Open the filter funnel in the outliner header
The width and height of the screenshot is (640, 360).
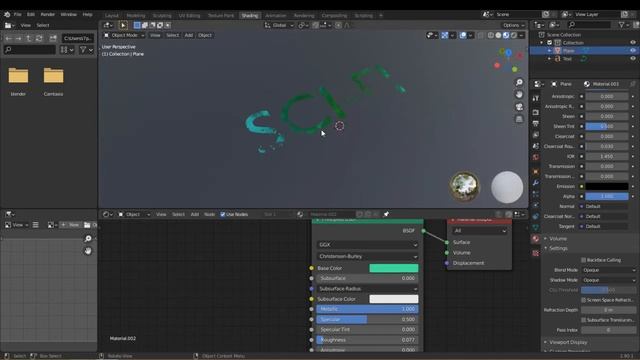621,25
